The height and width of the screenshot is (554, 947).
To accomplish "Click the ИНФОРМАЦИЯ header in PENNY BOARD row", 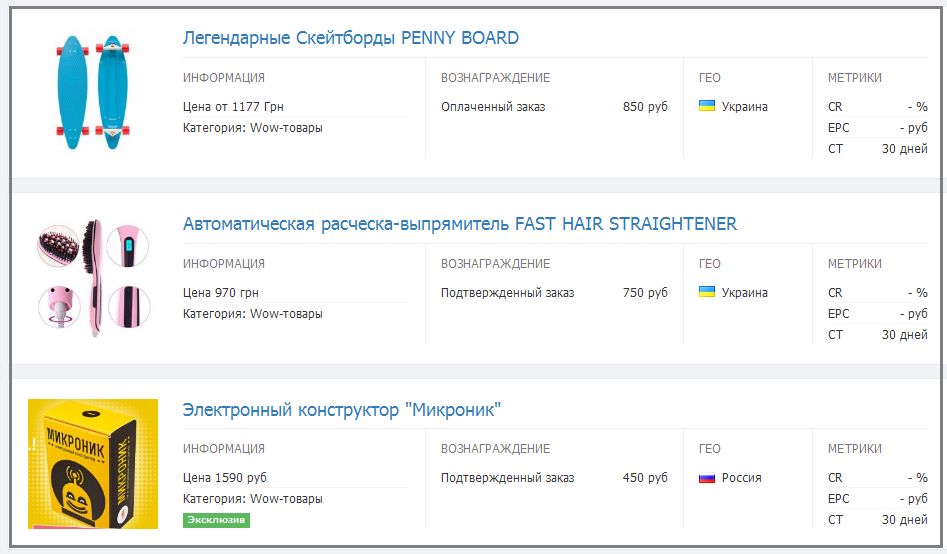I will click(x=223, y=78).
